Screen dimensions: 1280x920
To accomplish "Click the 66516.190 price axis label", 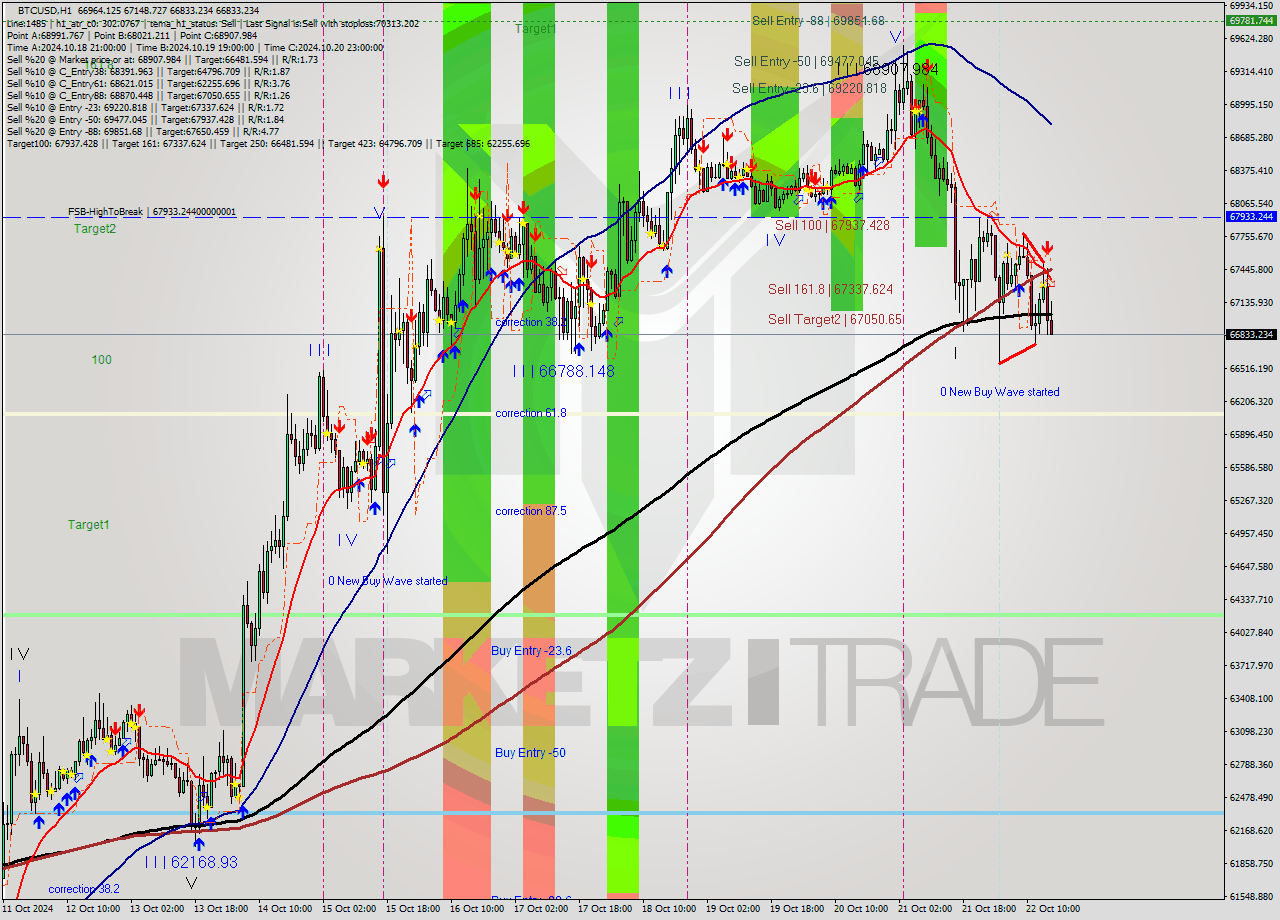I will coord(1251,368).
